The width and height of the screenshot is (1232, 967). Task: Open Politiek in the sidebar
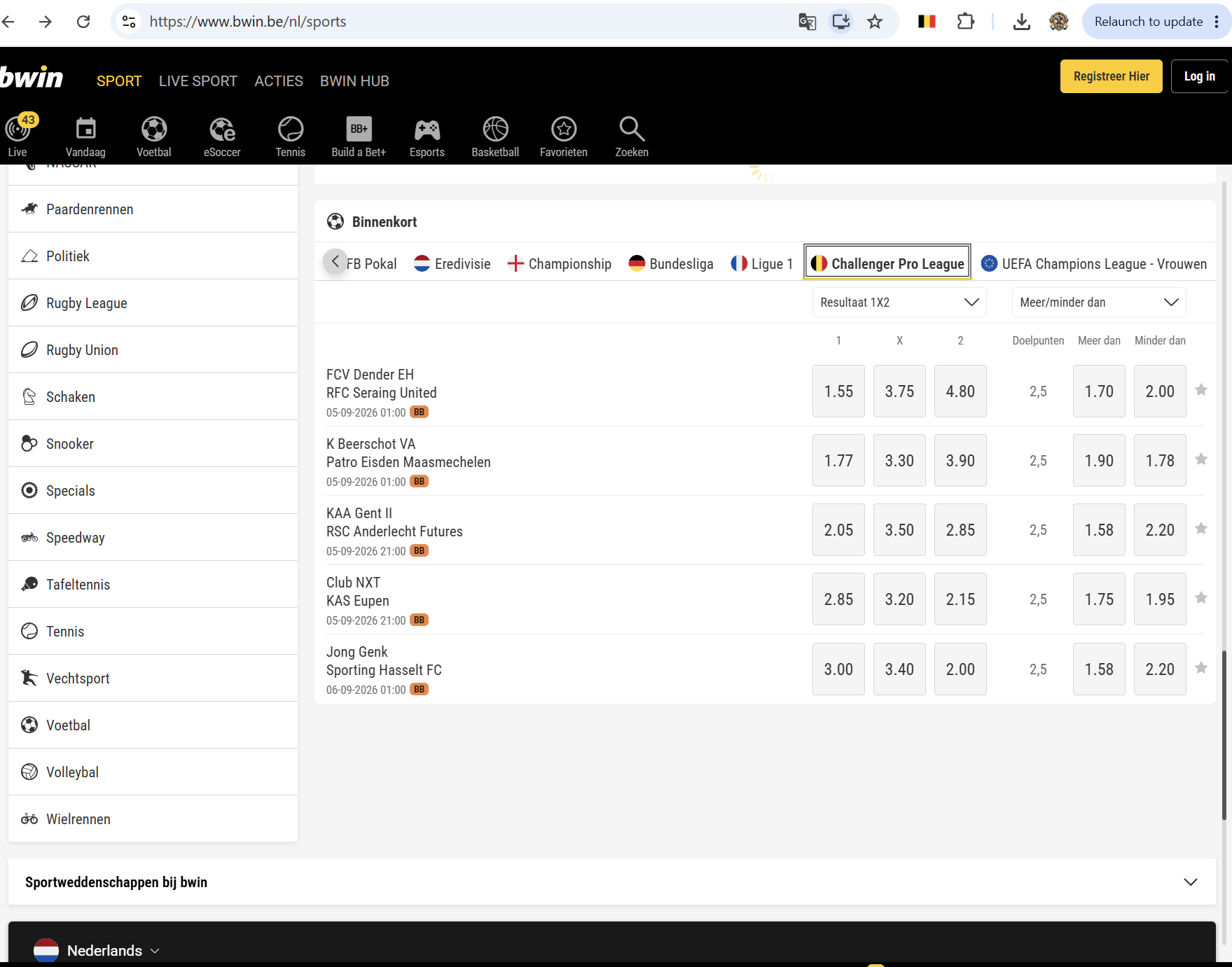pos(153,256)
